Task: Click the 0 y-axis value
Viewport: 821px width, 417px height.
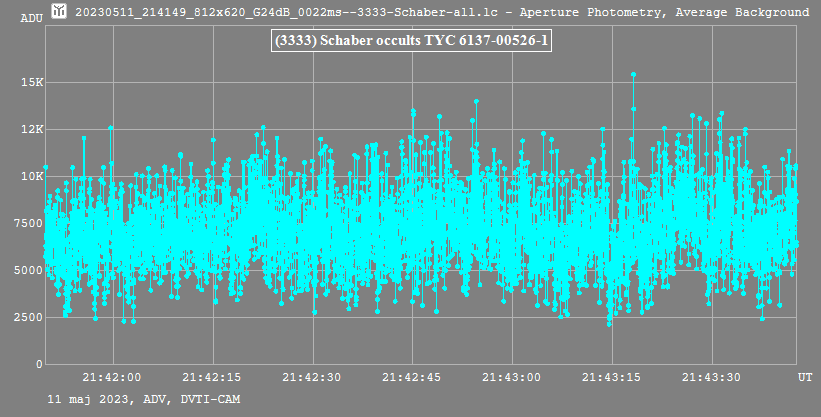Action: pos(39,364)
